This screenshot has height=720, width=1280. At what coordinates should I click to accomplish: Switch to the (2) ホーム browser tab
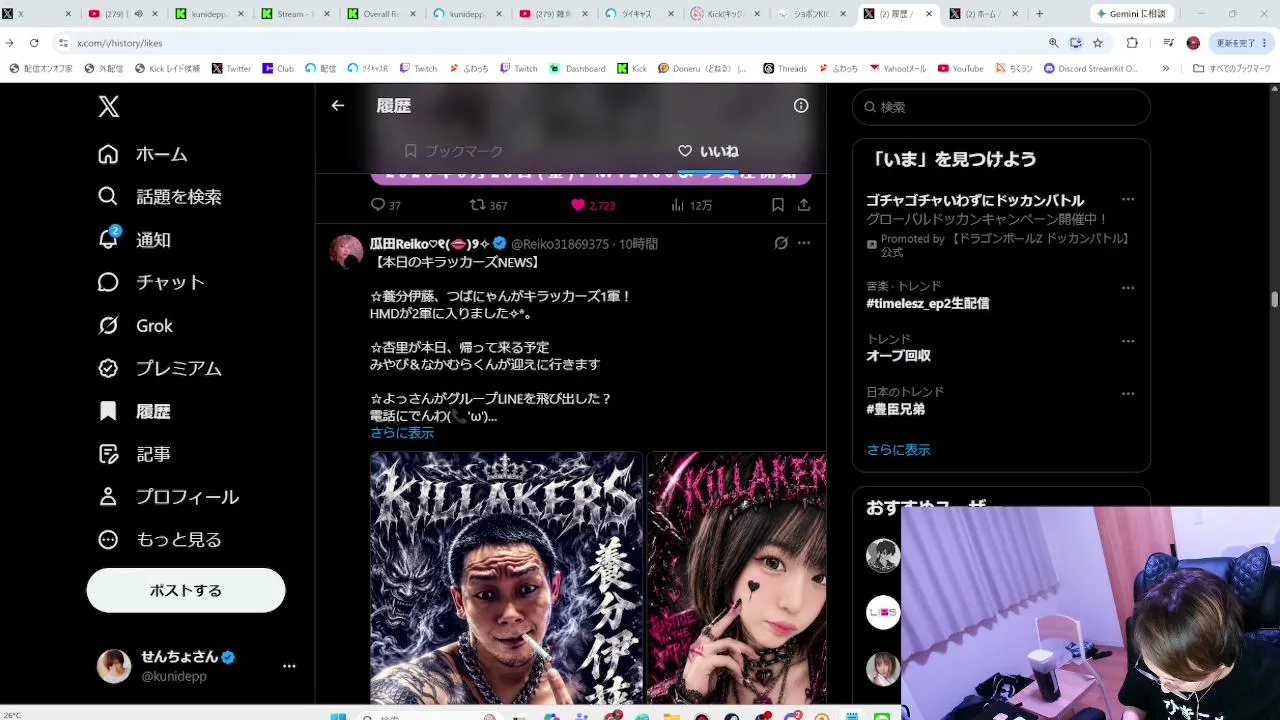coord(983,14)
